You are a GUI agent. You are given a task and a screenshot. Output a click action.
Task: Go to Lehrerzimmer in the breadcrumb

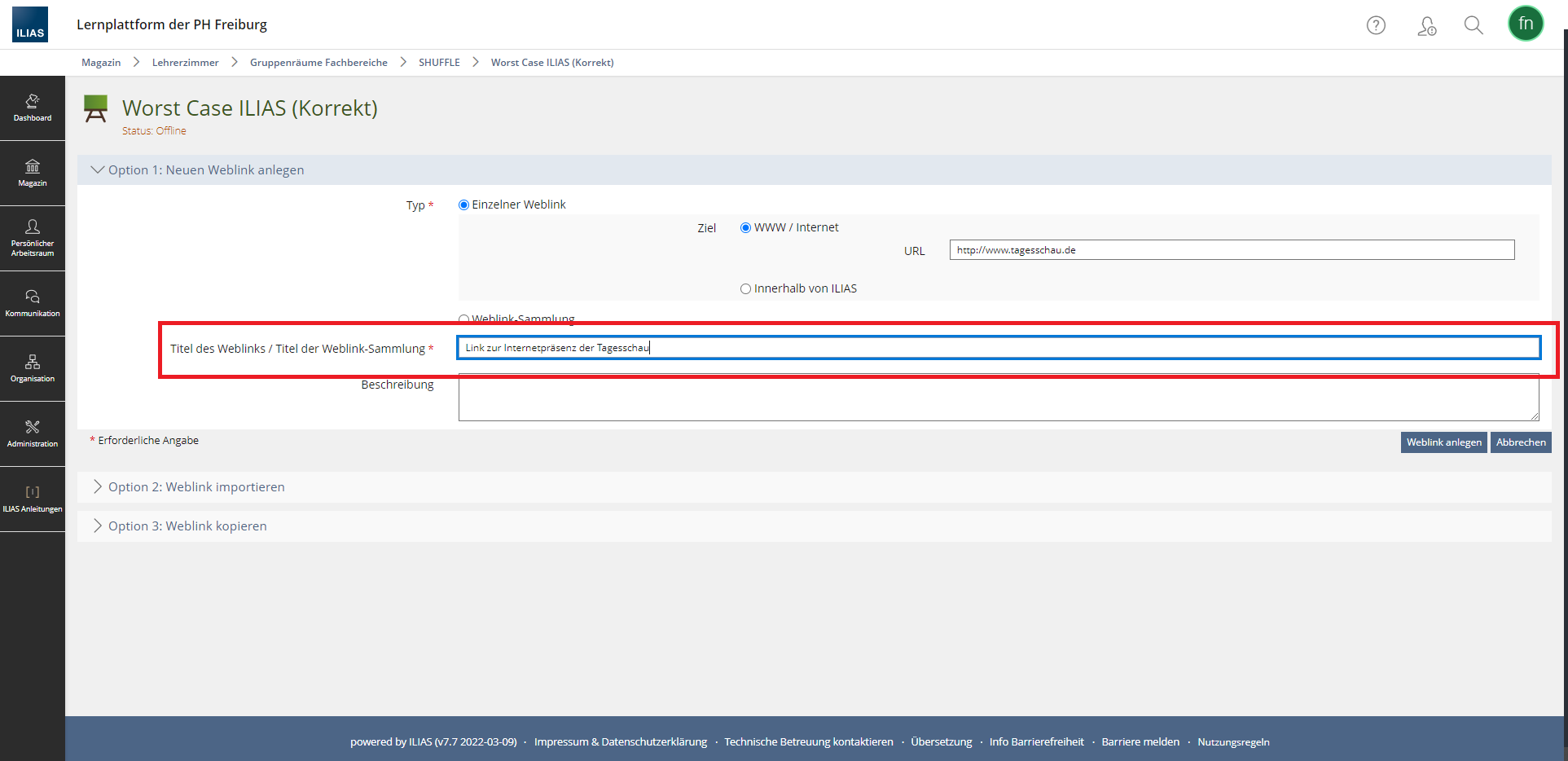185,63
